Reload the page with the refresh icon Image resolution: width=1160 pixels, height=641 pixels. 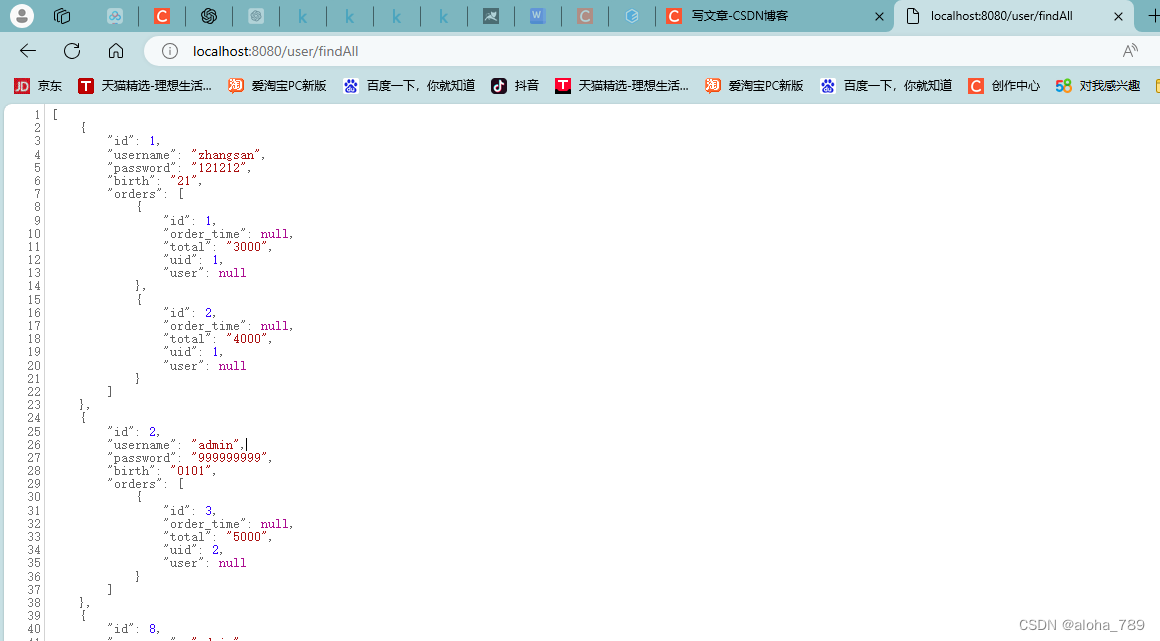click(x=72, y=51)
